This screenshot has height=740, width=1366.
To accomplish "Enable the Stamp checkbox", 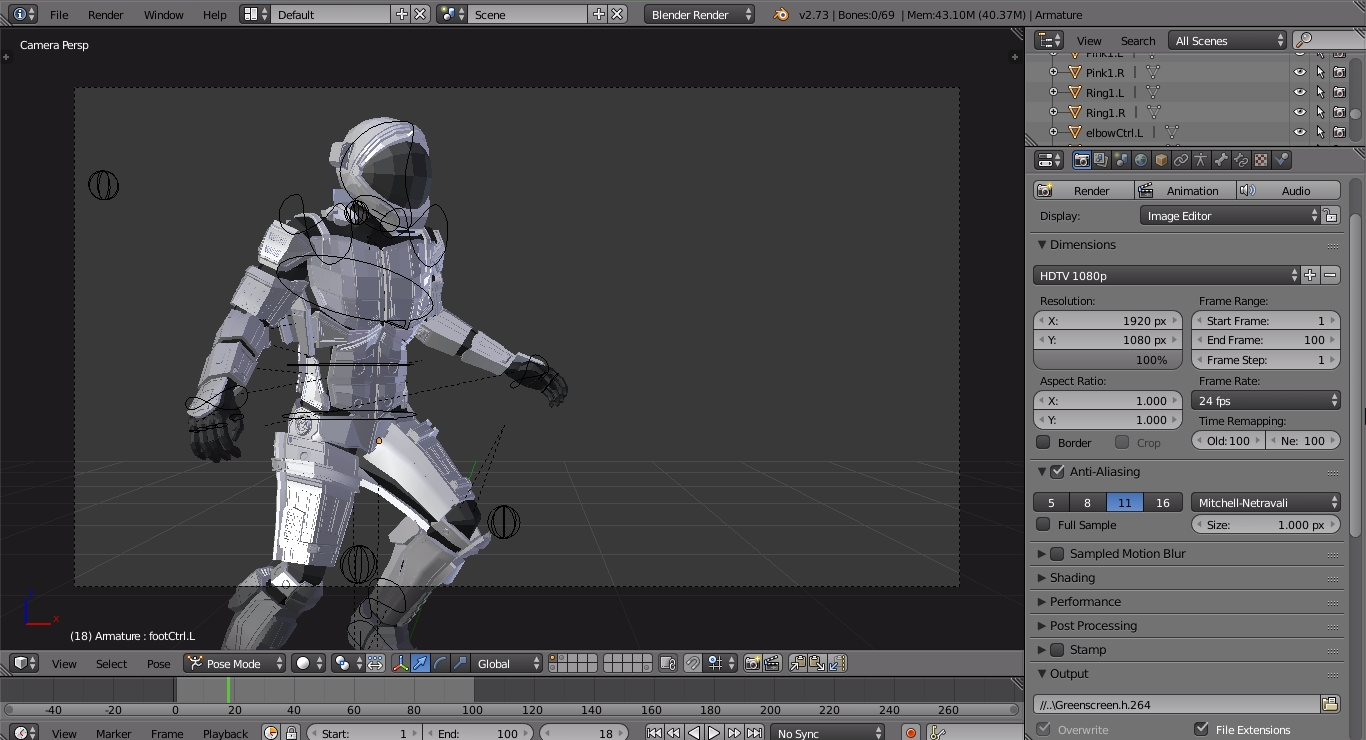I will 1058,649.
